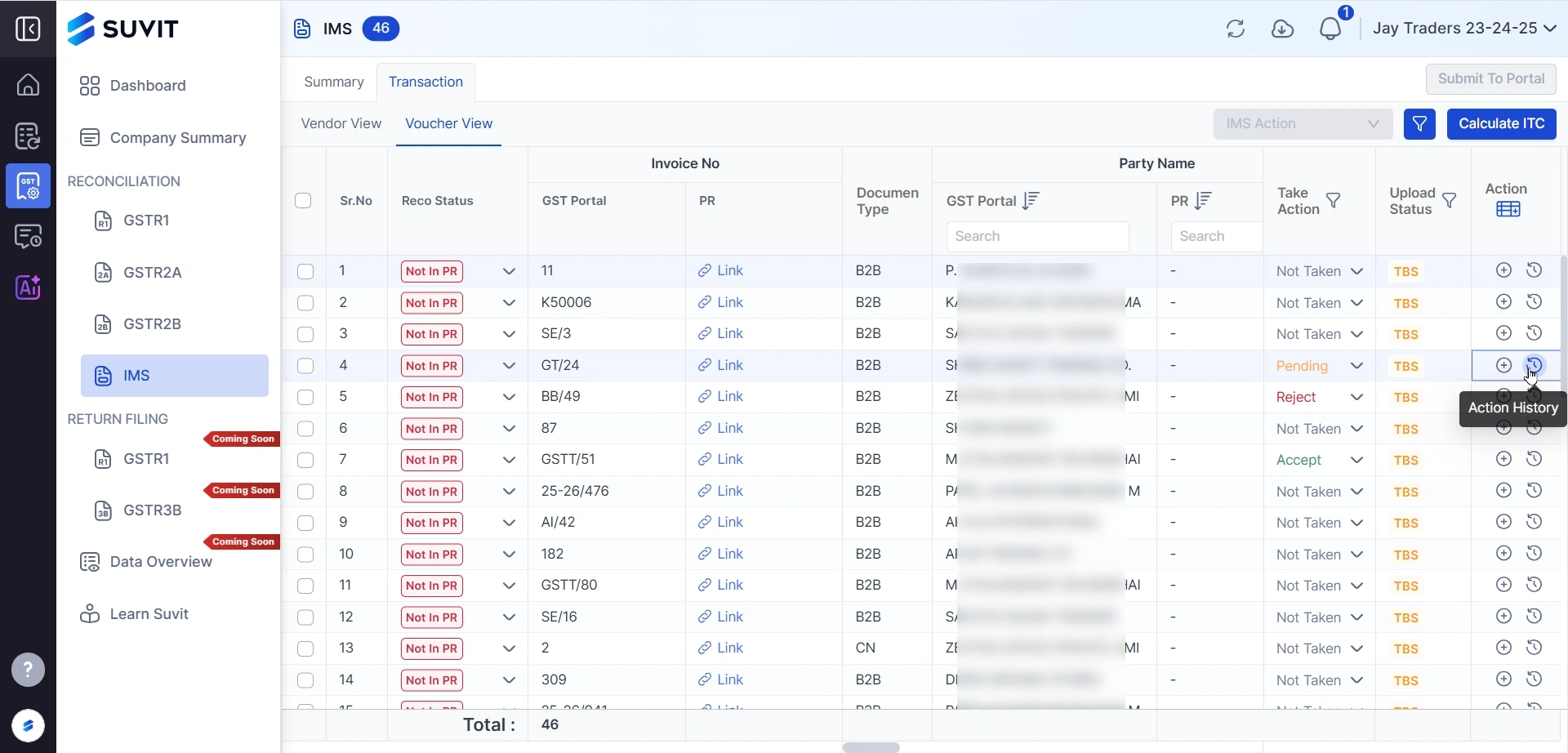Image resolution: width=1568 pixels, height=753 pixels.
Task: Click add action plus icon for row 1
Action: click(x=1503, y=270)
